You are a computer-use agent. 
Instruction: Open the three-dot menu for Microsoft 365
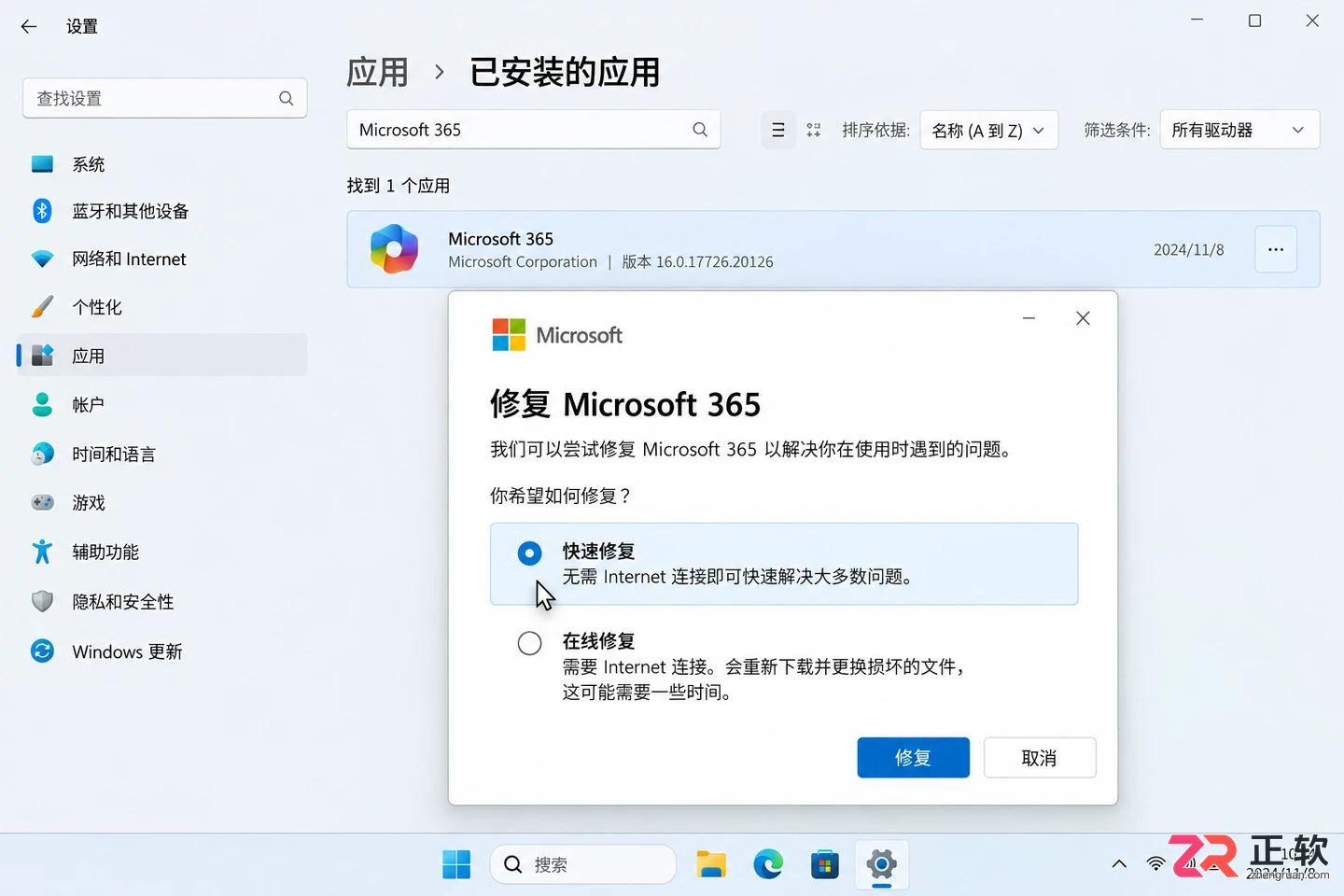tap(1276, 249)
